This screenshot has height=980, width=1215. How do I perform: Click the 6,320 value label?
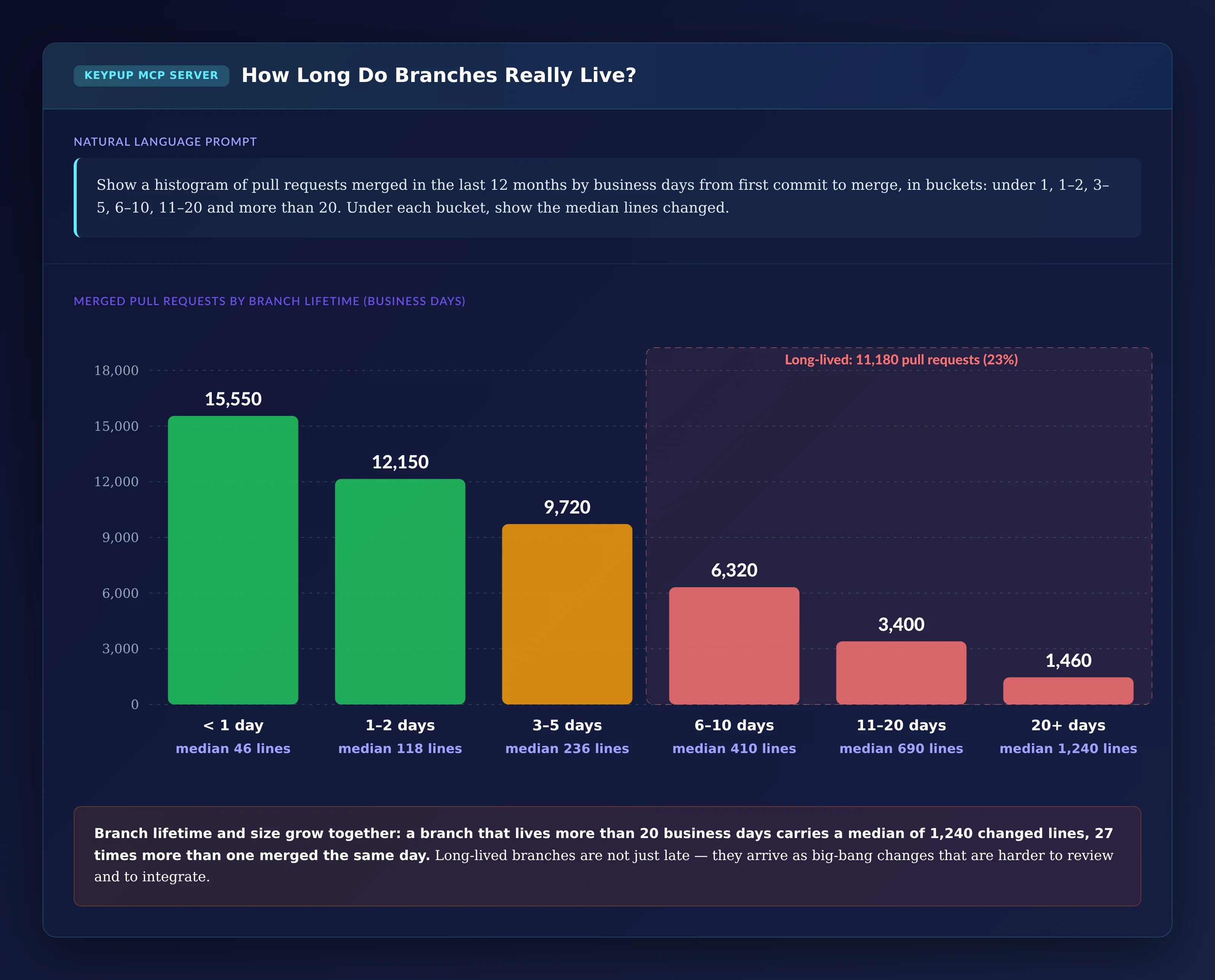735,571
